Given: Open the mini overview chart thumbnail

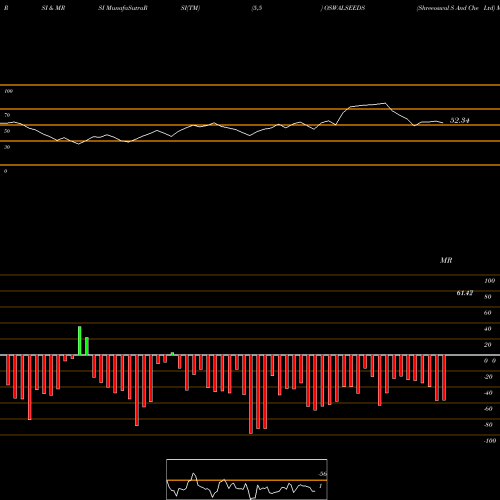Looking at the screenshot, I should pos(247,479).
